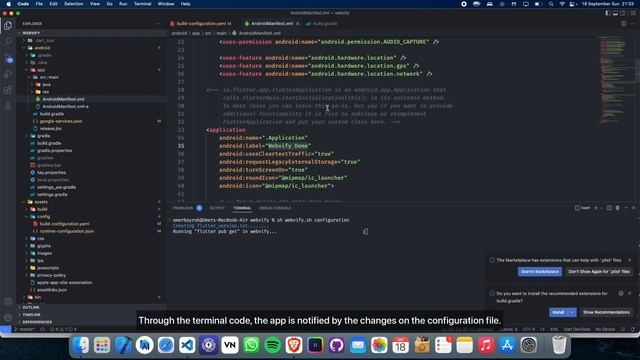Image resolution: width=640 pixels, height=360 pixels.
Task: Dismiss the Marketplace plist notification
Action: tap(629, 260)
